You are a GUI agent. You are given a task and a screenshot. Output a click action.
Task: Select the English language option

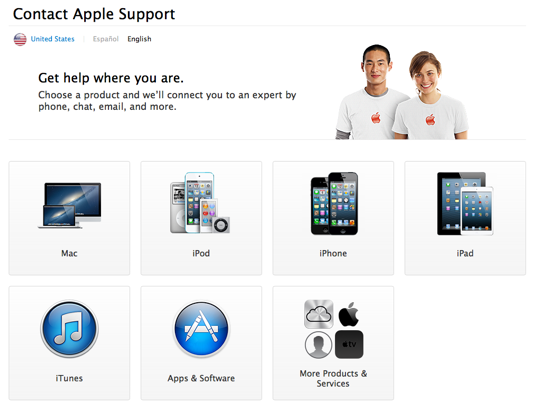click(x=139, y=39)
